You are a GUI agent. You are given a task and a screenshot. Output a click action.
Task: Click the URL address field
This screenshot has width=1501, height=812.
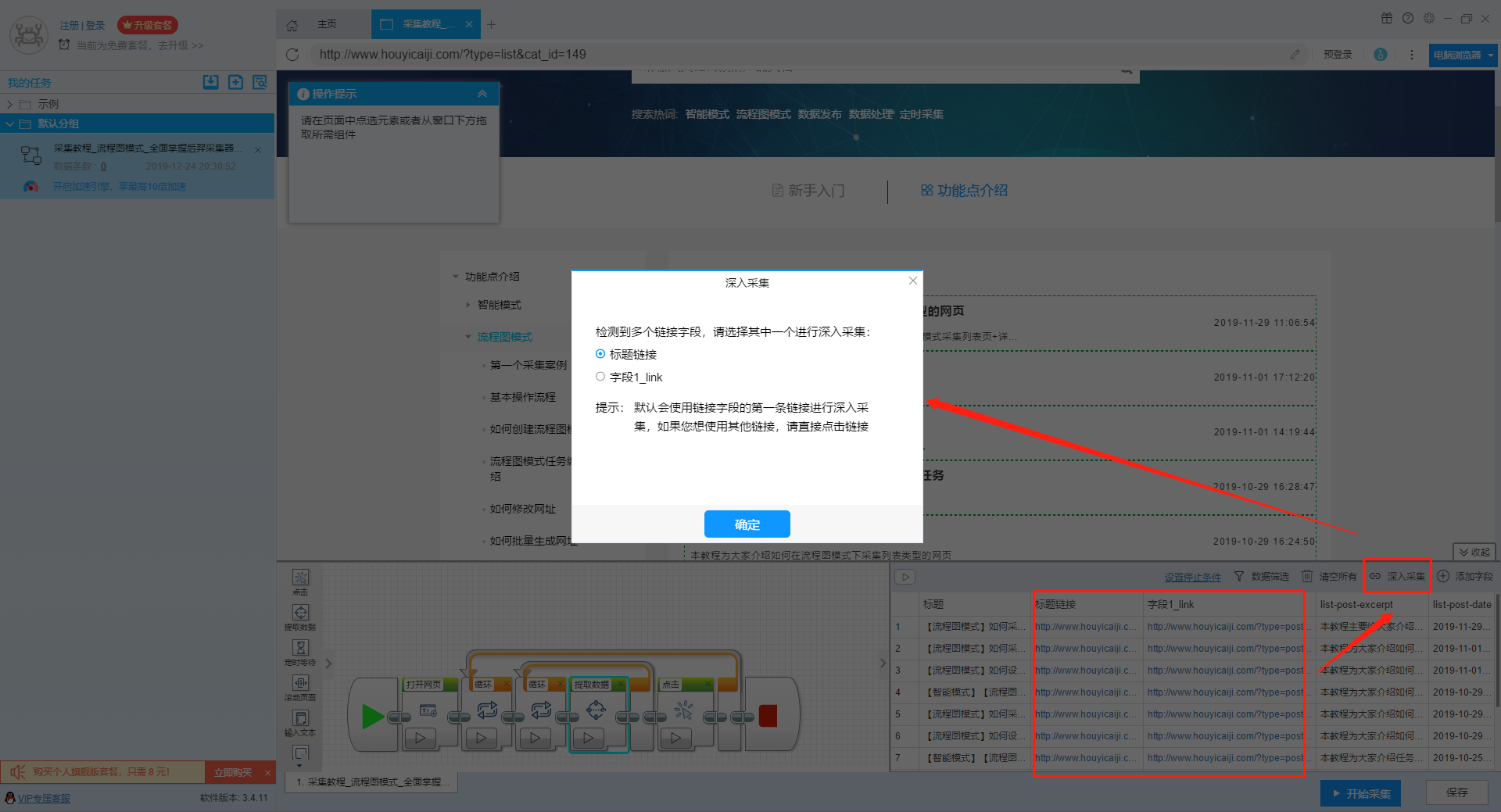(797, 55)
